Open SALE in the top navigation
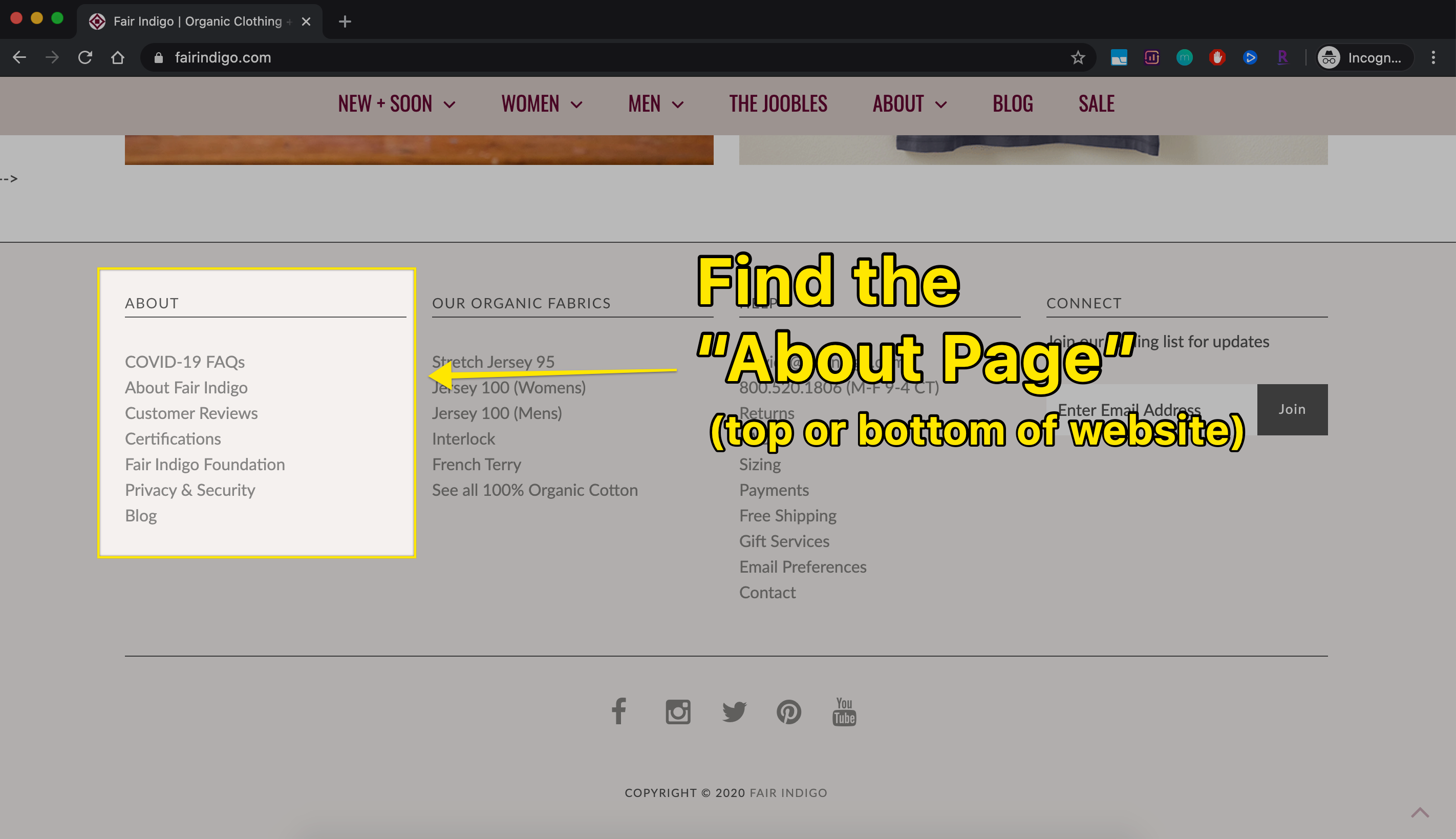The image size is (1456, 839). click(x=1096, y=103)
